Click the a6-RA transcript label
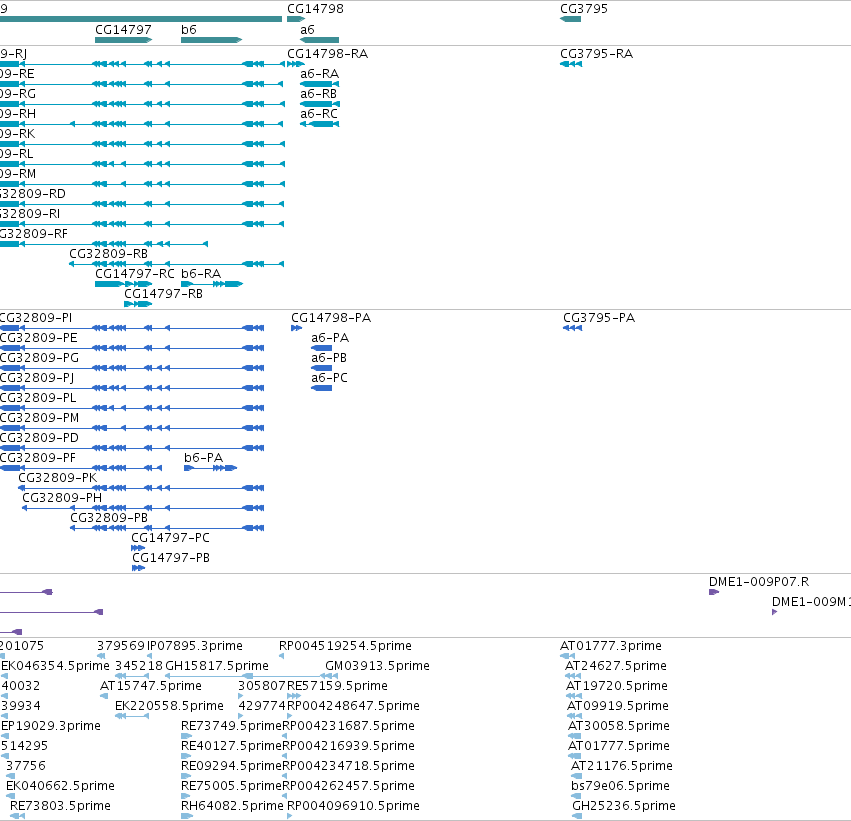Viewport: 851px width, 821px height. click(x=320, y=74)
